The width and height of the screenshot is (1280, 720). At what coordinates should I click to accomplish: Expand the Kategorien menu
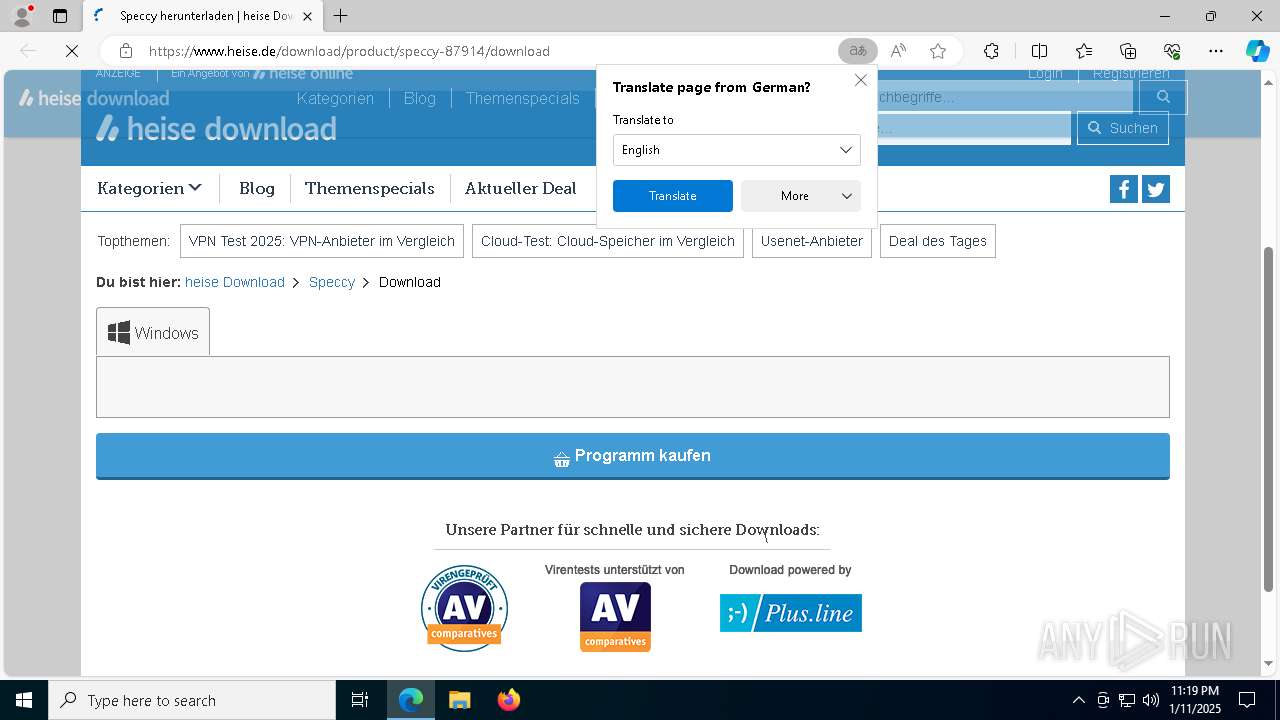pyautogui.click(x=149, y=188)
